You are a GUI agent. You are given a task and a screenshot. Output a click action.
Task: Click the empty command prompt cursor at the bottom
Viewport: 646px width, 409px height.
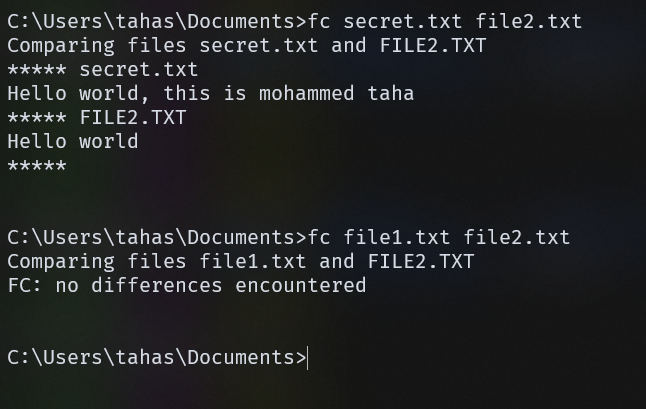308,357
